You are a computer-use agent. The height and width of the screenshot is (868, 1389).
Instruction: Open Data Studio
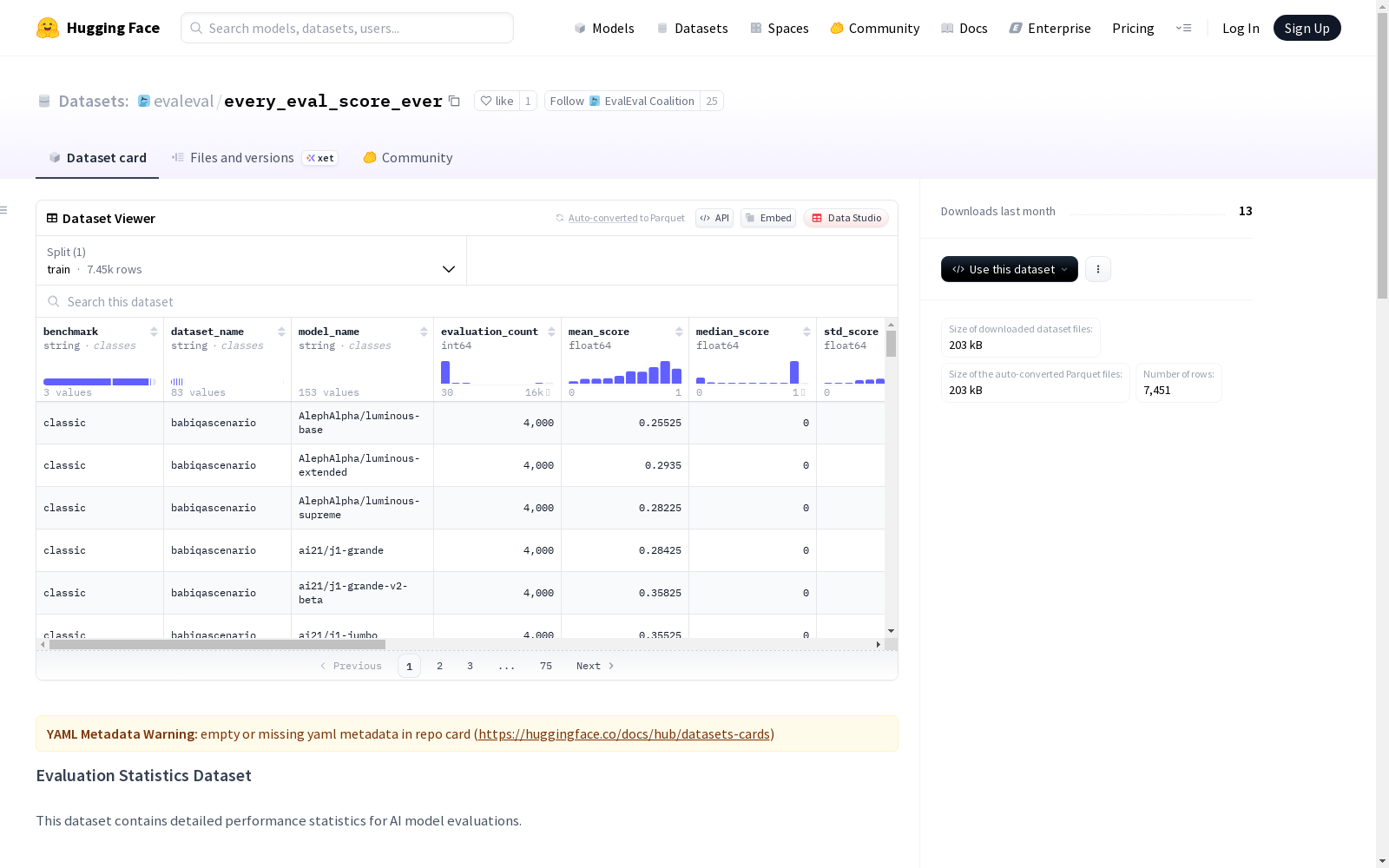(846, 218)
